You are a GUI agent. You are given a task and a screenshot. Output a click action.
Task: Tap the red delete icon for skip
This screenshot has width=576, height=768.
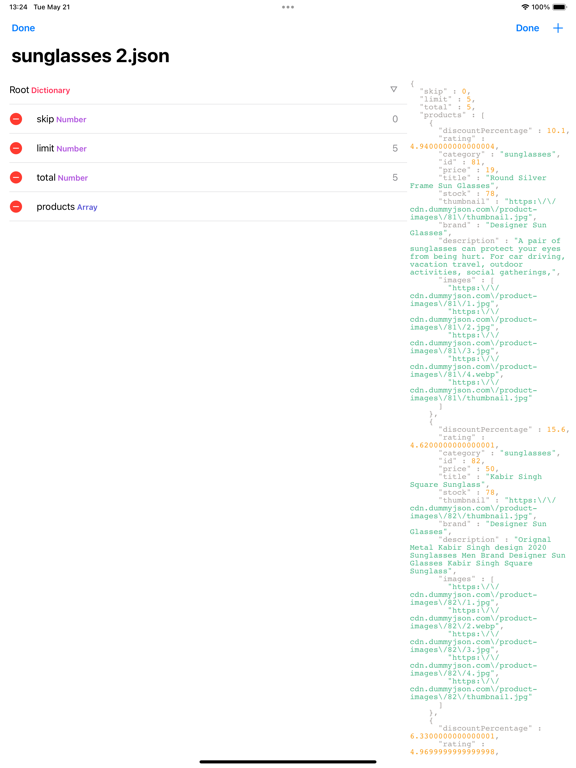point(16,119)
